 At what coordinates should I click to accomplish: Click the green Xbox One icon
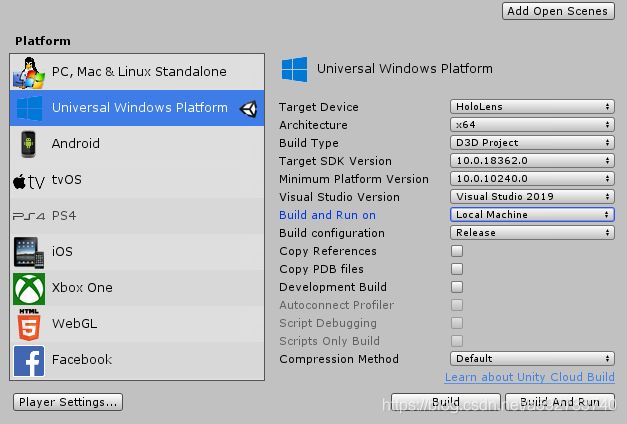pyautogui.click(x=29, y=288)
